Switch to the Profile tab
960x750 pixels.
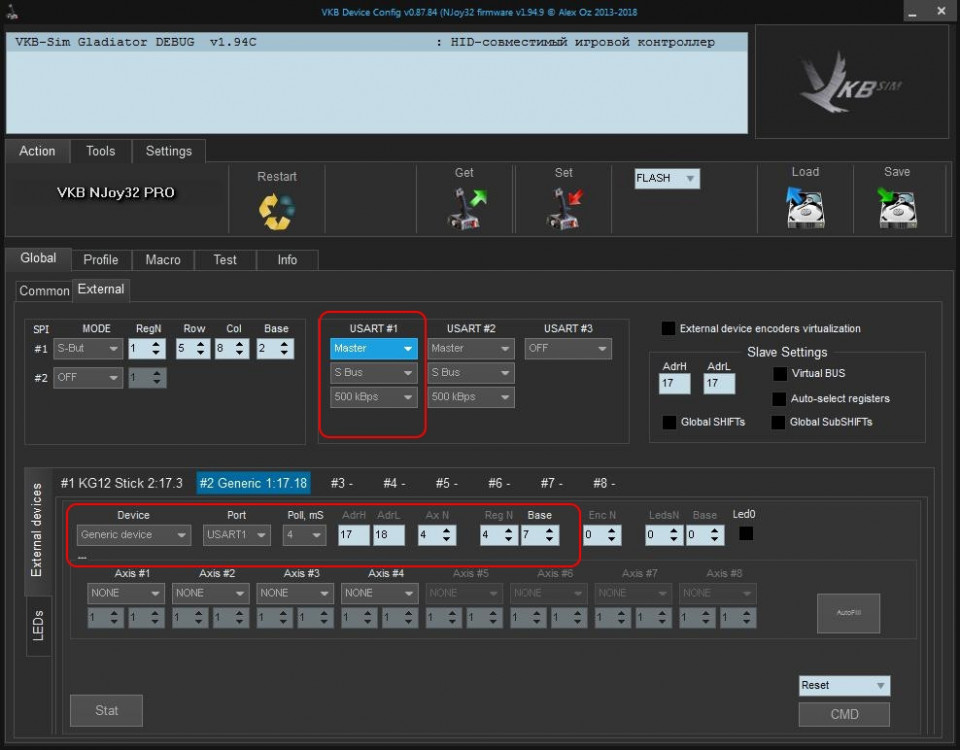pyautogui.click(x=101, y=259)
